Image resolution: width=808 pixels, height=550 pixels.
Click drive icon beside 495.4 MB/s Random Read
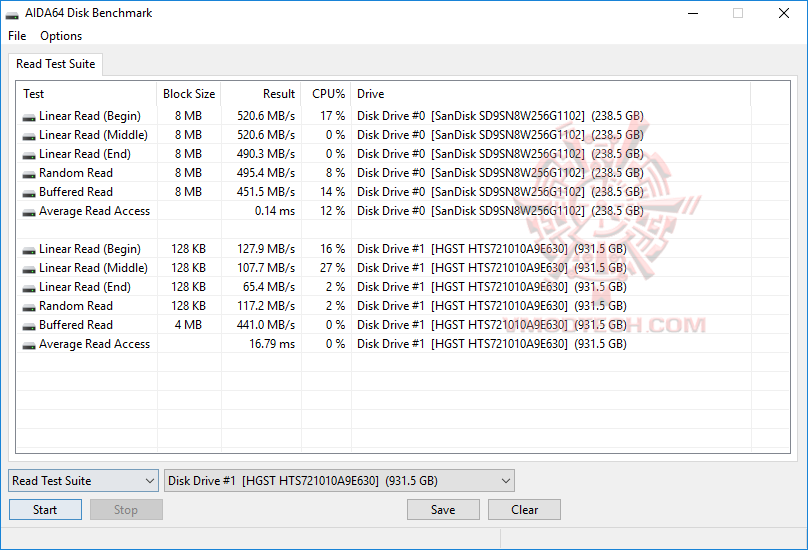pos(29,175)
